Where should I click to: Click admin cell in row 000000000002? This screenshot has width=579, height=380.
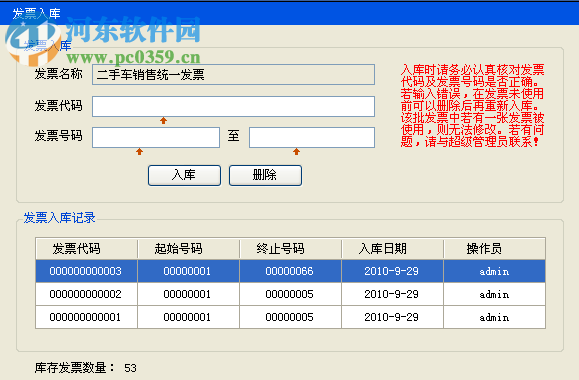click(x=494, y=294)
